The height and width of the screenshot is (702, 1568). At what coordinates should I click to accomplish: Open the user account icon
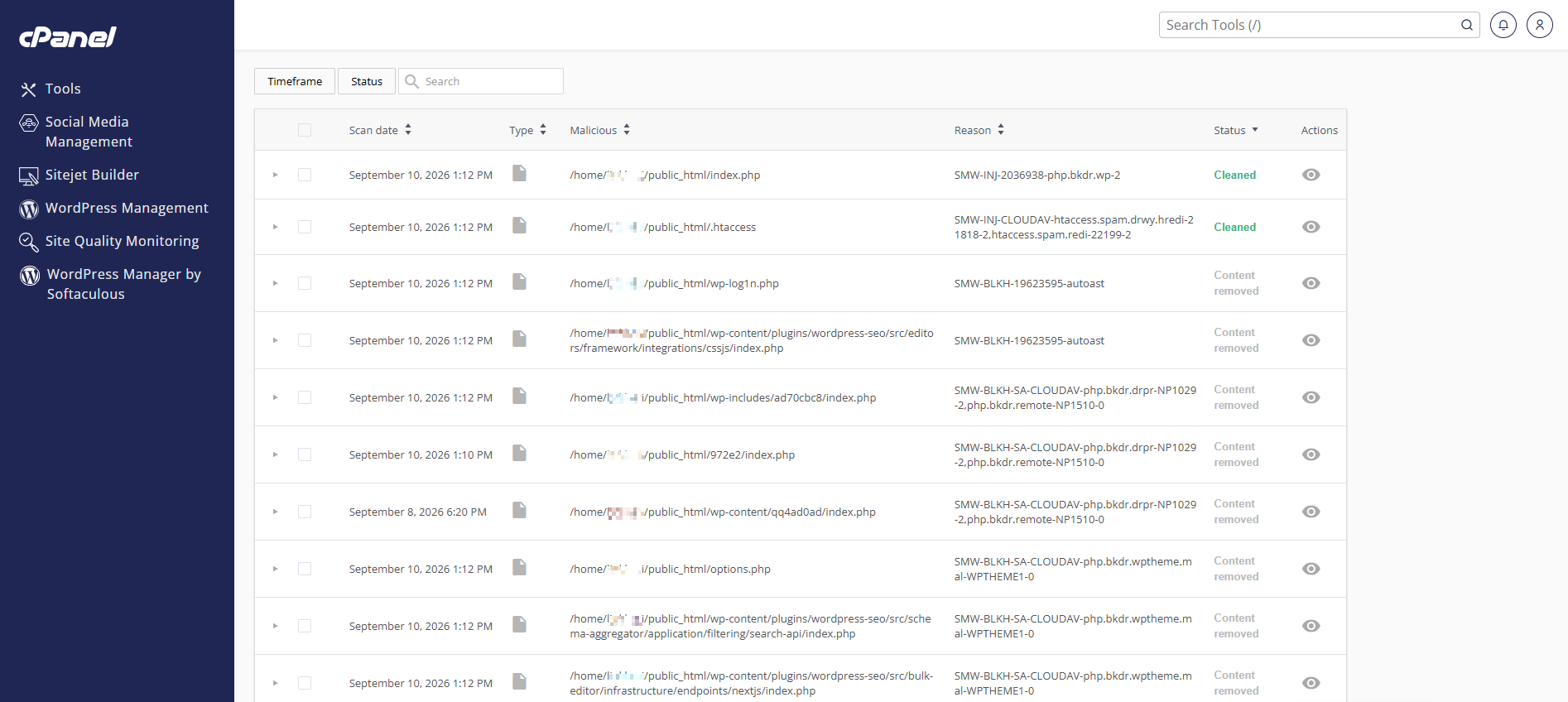[x=1540, y=25]
